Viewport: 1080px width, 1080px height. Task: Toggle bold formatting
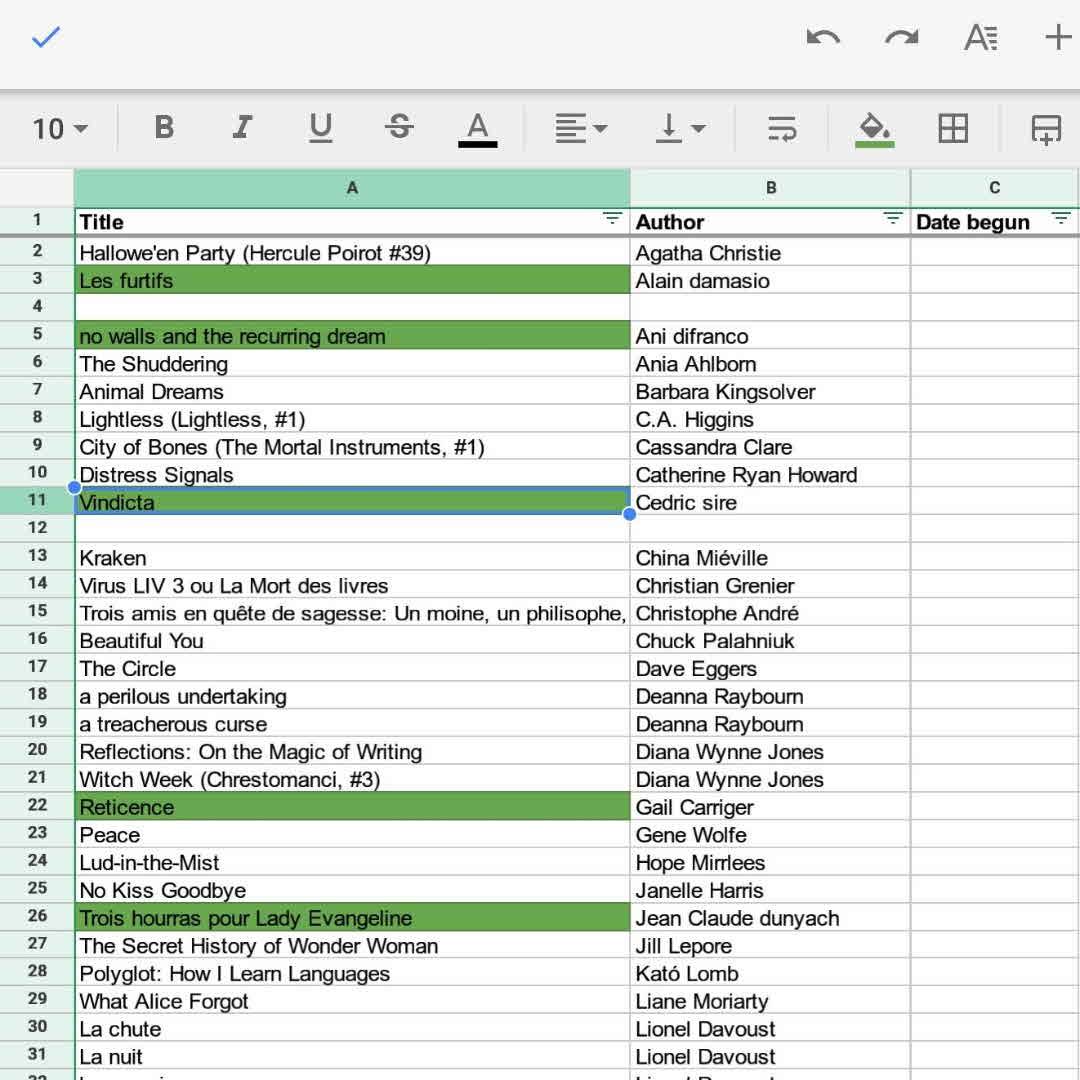pyautogui.click(x=164, y=128)
